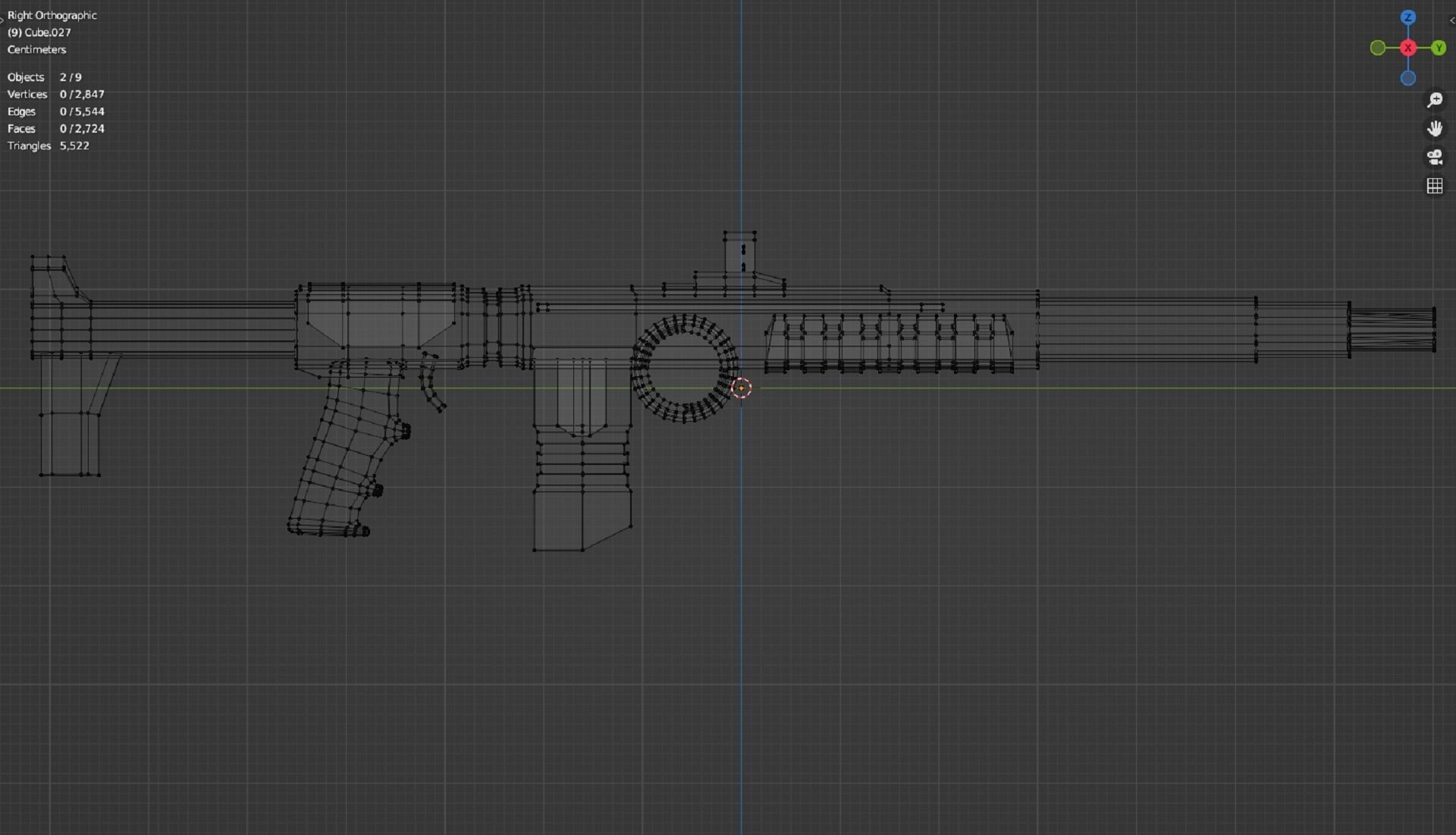Switch orthographic/perspective with the grid icon

point(1435,186)
